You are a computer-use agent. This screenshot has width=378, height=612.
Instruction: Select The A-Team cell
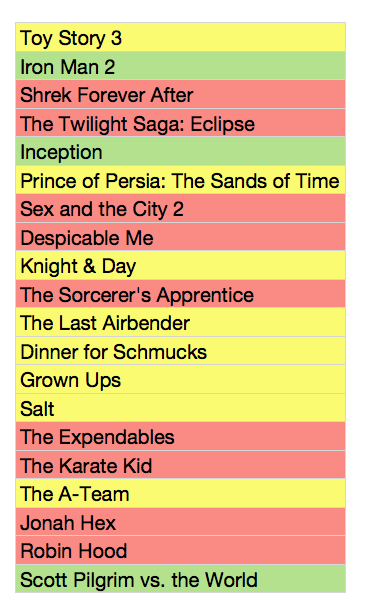point(180,493)
